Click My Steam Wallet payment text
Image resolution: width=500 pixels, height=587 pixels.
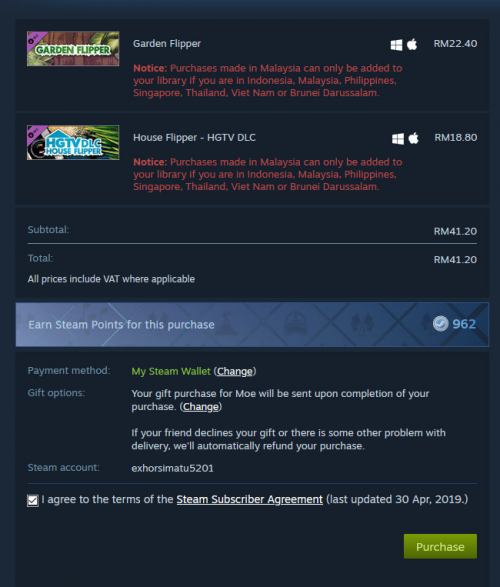tap(171, 371)
